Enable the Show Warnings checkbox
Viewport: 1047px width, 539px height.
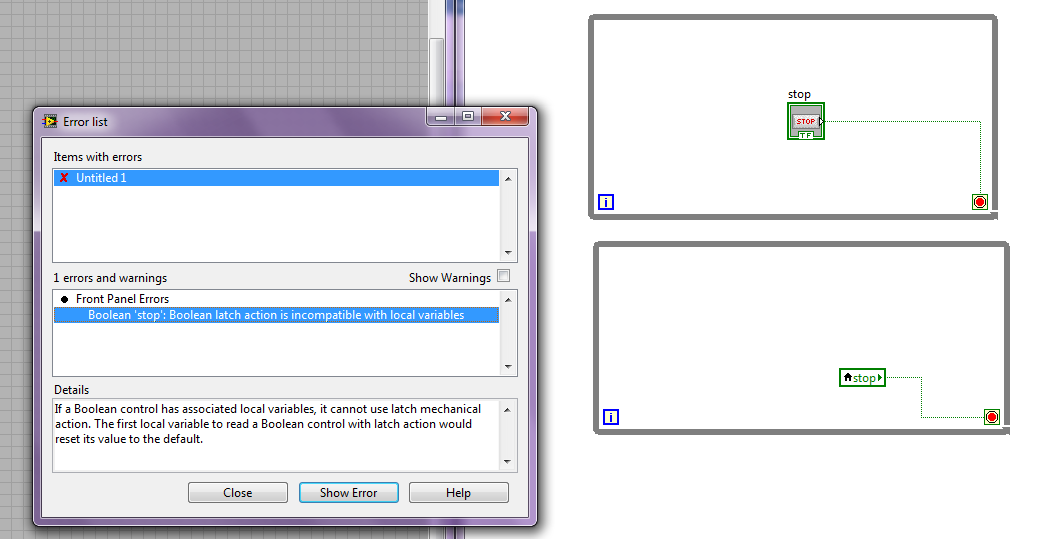point(503,276)
